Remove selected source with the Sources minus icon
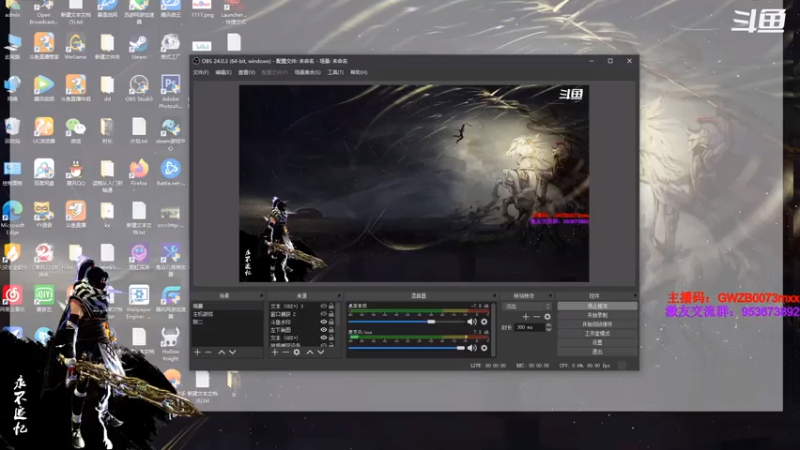The width and height of the screenshot is (800, 450). pos(285,352)
